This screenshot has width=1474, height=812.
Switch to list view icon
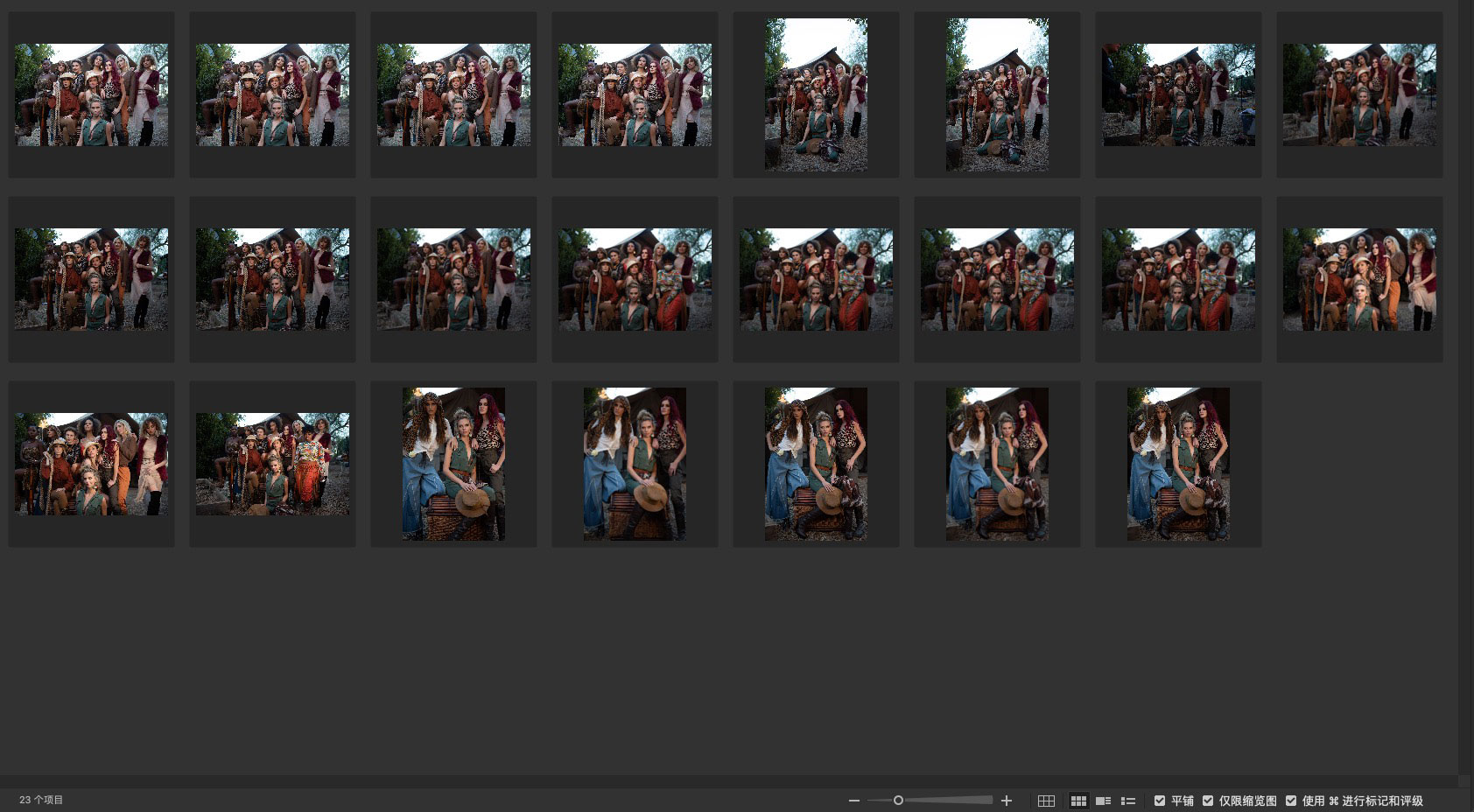click(1128, 801)
